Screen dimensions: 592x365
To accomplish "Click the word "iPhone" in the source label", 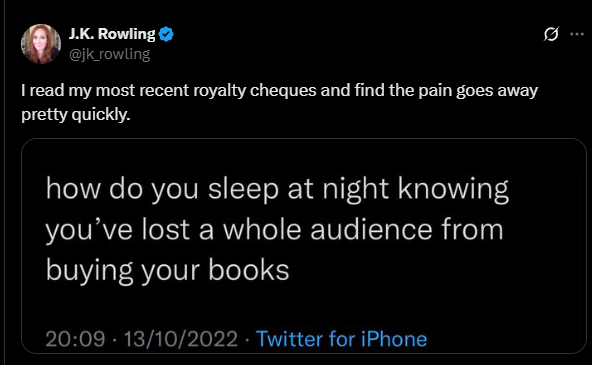I will (x=394, y=339).
